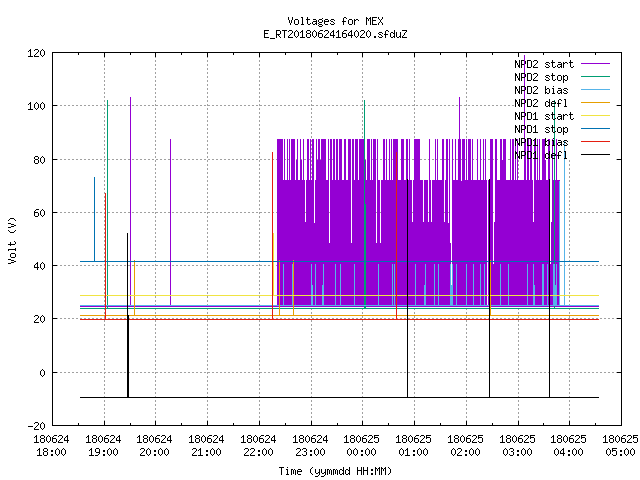Click the black NPD1 defl legend line
Image resolution: width=640 pixels, height=480 pixels.
(595, 155)
